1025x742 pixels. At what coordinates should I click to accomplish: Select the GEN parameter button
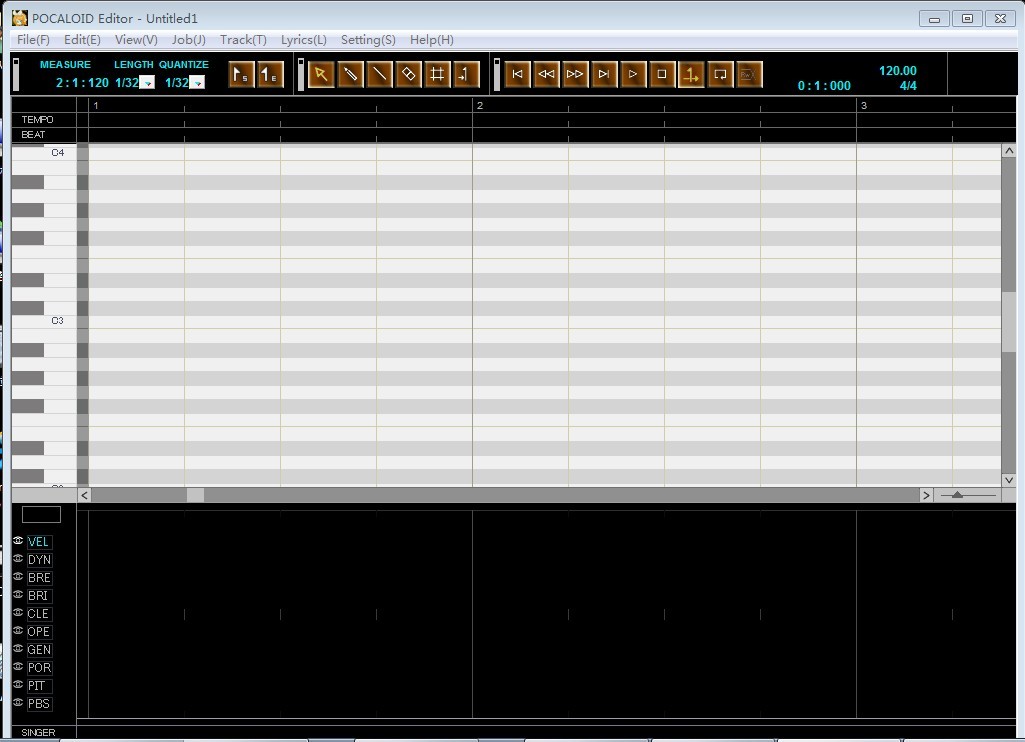point(39,650)
